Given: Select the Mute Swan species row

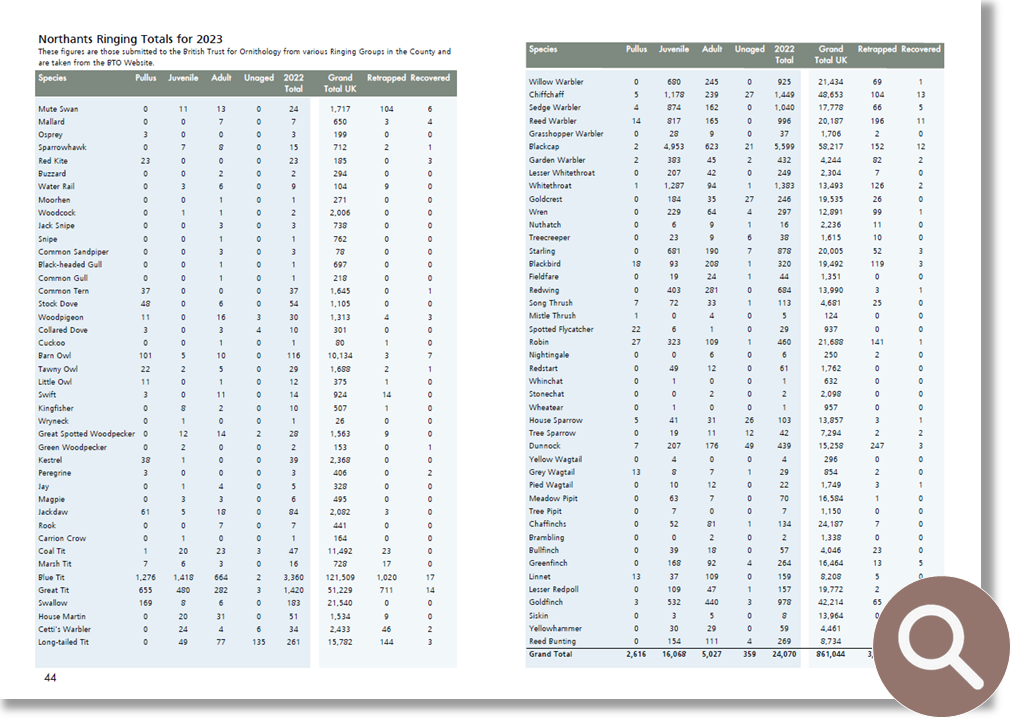Looking at the screenshot, I should (58, 109).
